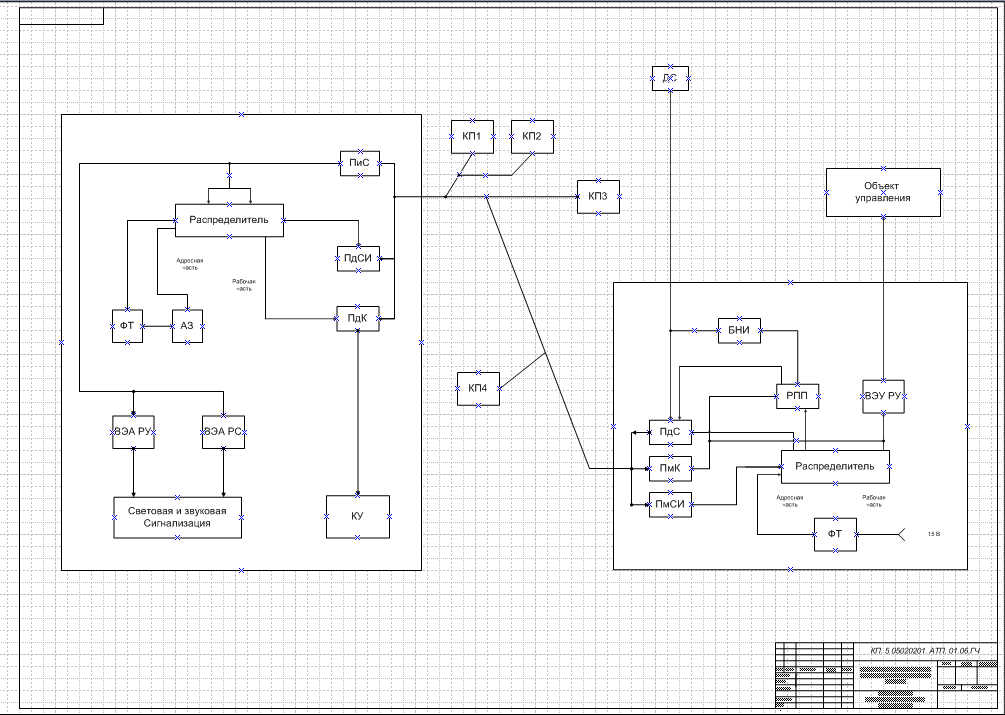This screenshot has height=715, width=1005.
Task: Select the ВЭУ РУ block
Action: point(883,397)
